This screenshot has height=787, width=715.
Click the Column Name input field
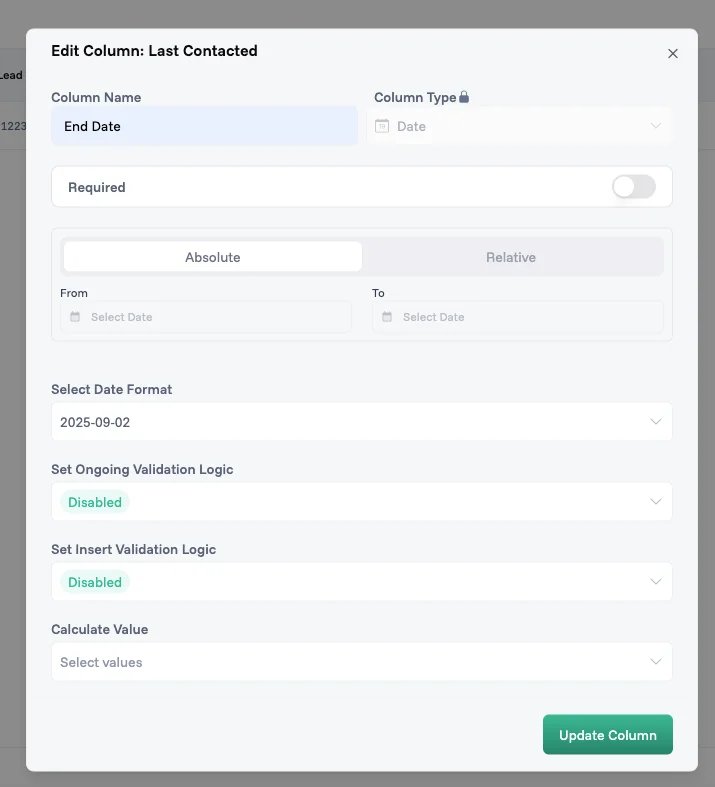(204, 126)
